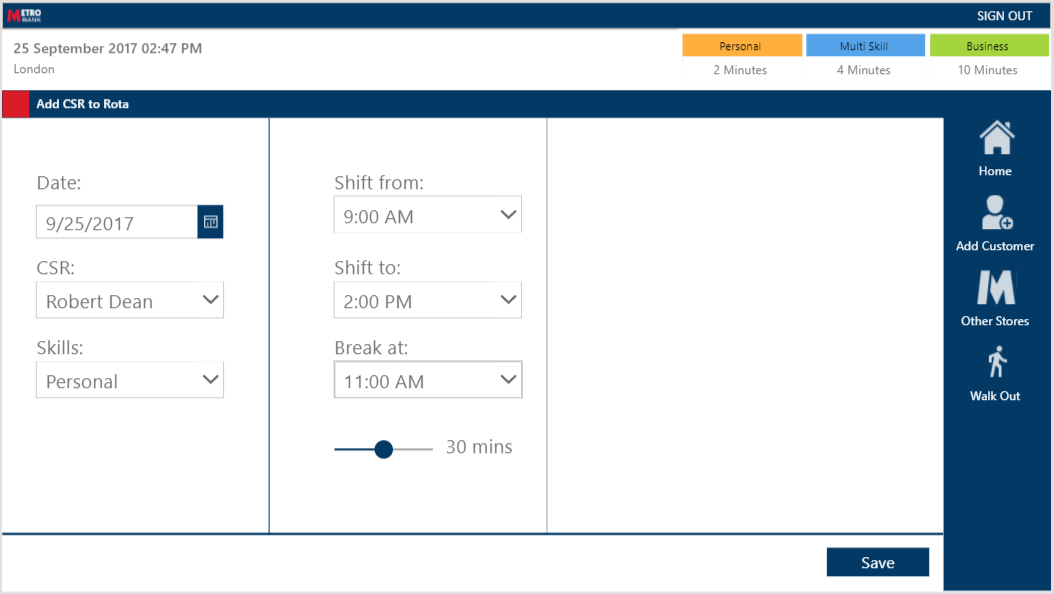Click the Metro Bank logo
1054x594 pixels.
(x=27, y=14)
